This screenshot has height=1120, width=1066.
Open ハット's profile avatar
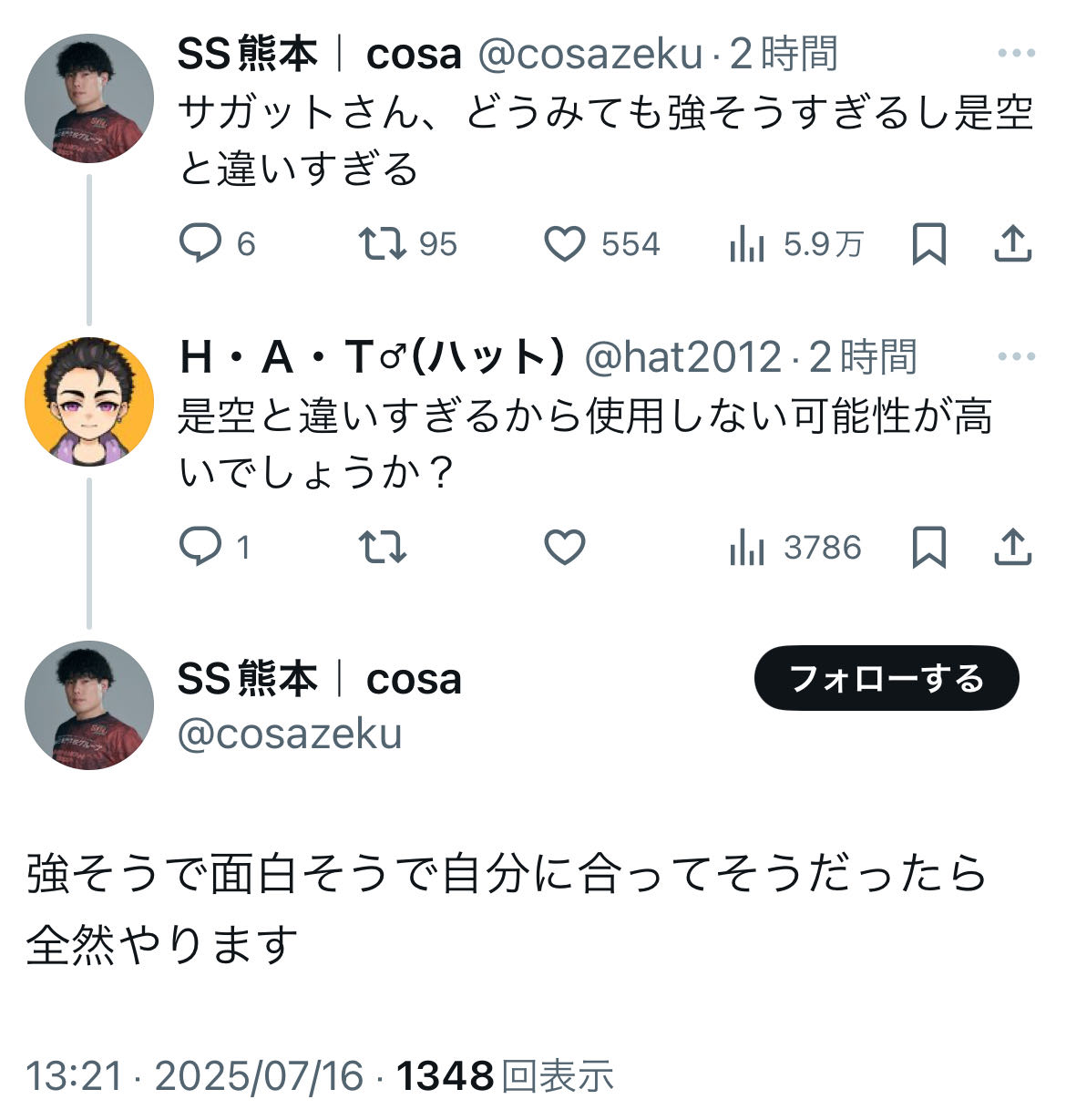point(88,401)
